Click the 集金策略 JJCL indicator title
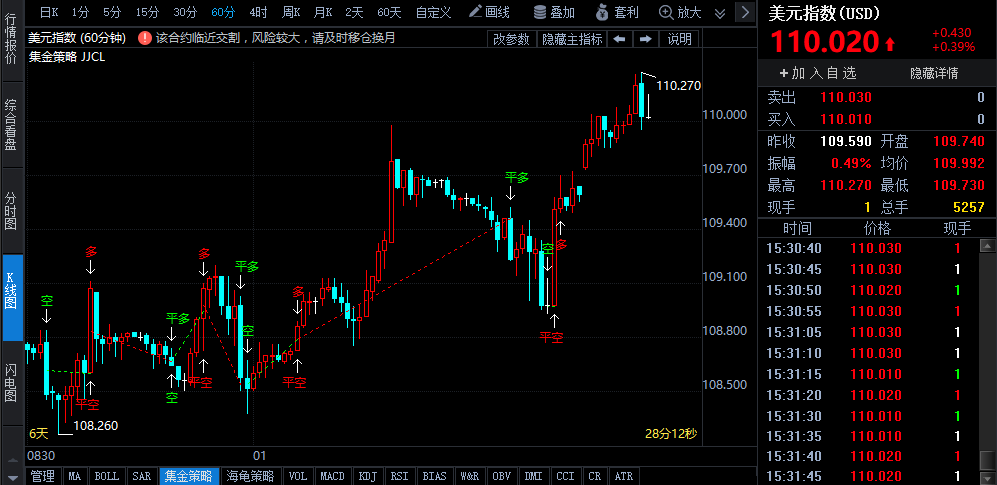 [x=67, y=57]
